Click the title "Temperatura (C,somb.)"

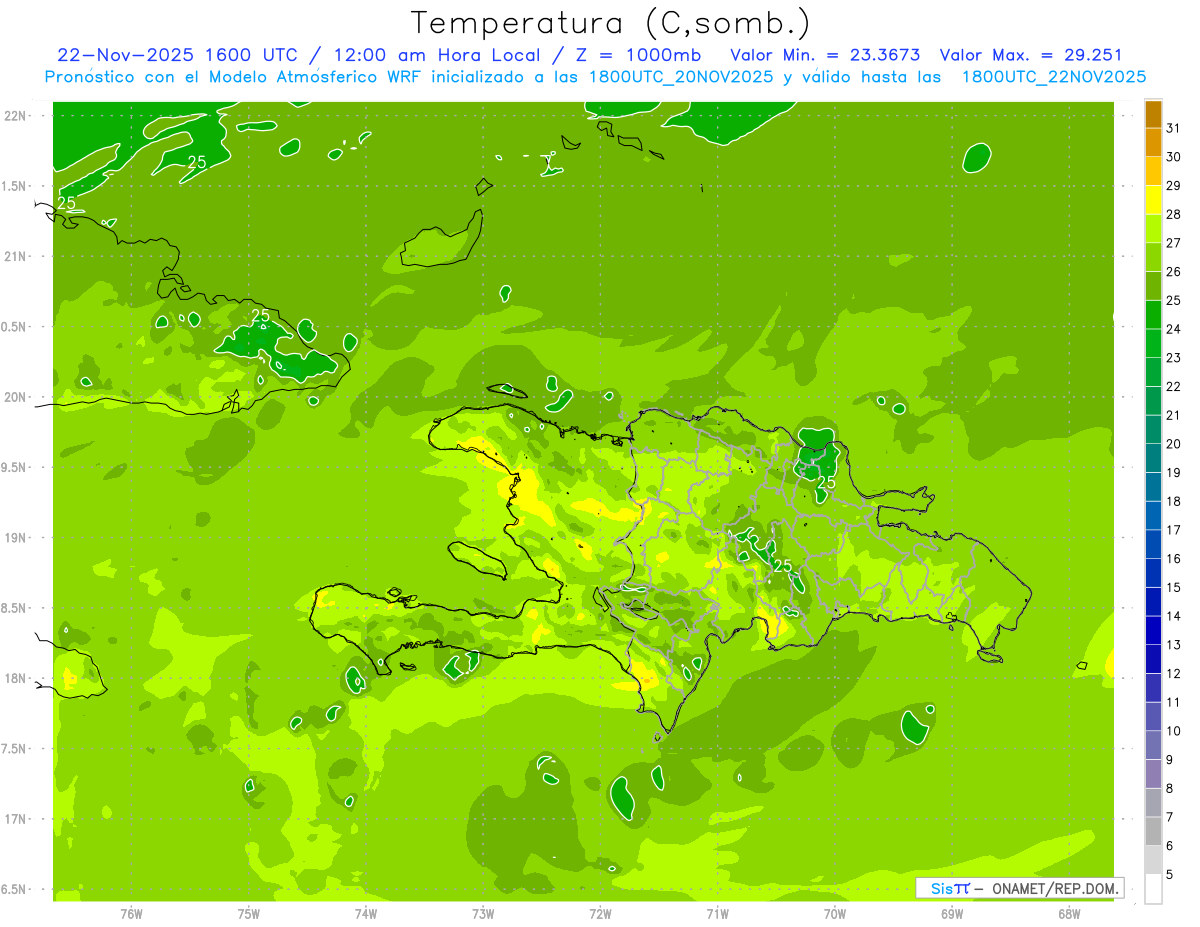coord(610,23)
